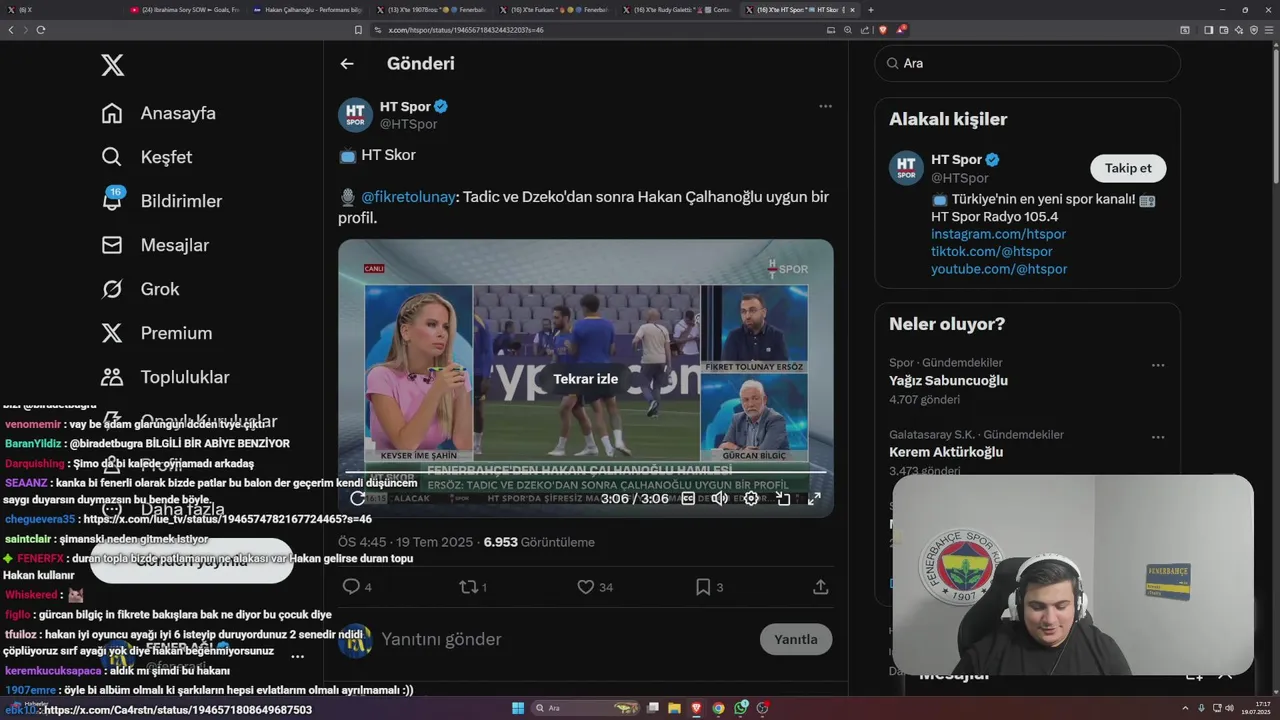
Task: Open tiktok.com/@htspor link
Action: pos(991,251)
